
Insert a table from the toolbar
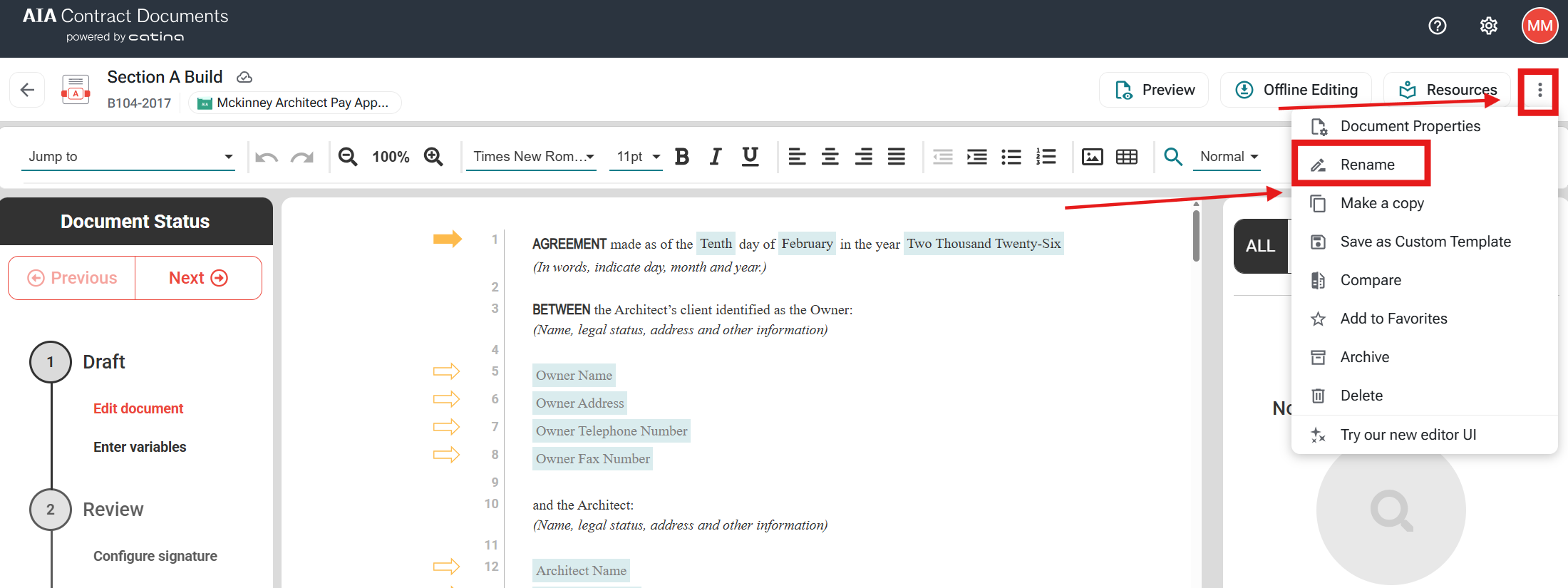1126,157
